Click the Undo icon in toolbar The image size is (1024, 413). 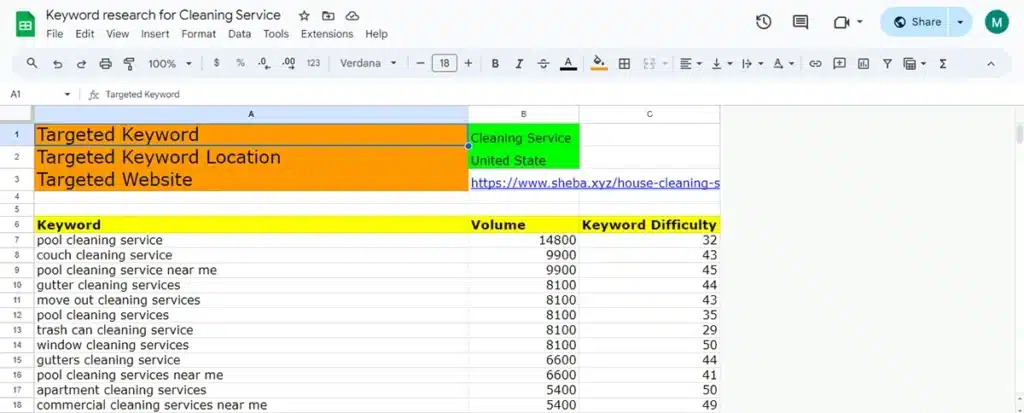point(57,63)
